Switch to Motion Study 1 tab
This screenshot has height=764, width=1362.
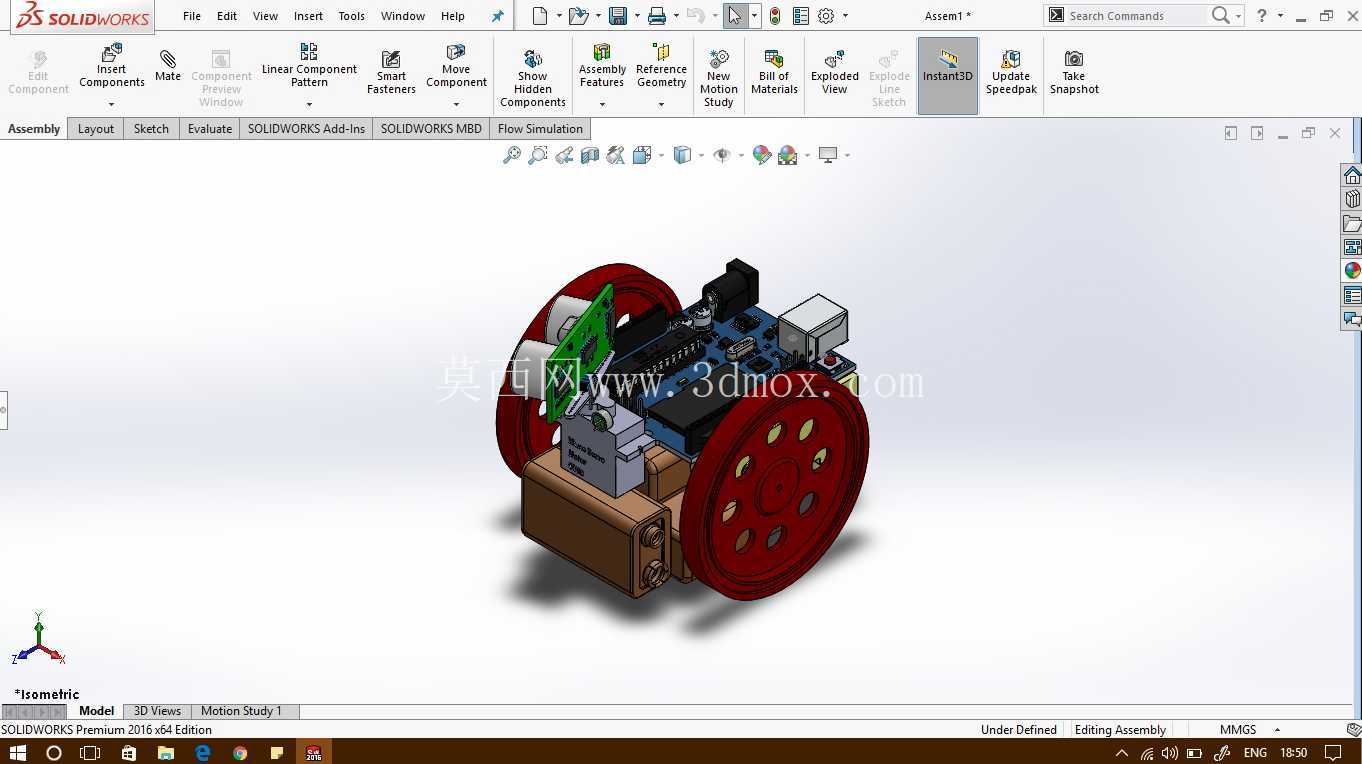click(241, 711)
